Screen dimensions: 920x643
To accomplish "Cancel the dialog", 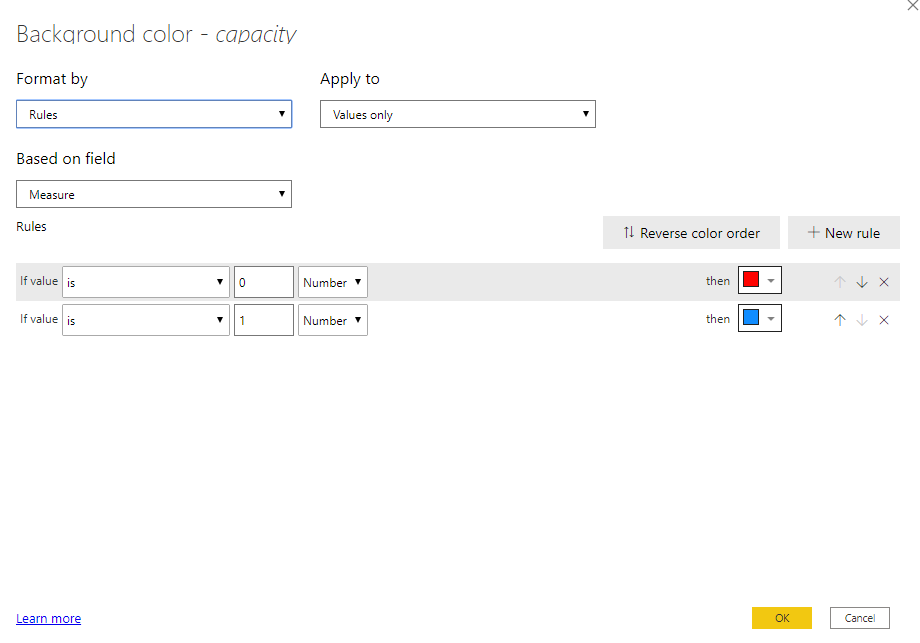I will (x=860, y=618).
